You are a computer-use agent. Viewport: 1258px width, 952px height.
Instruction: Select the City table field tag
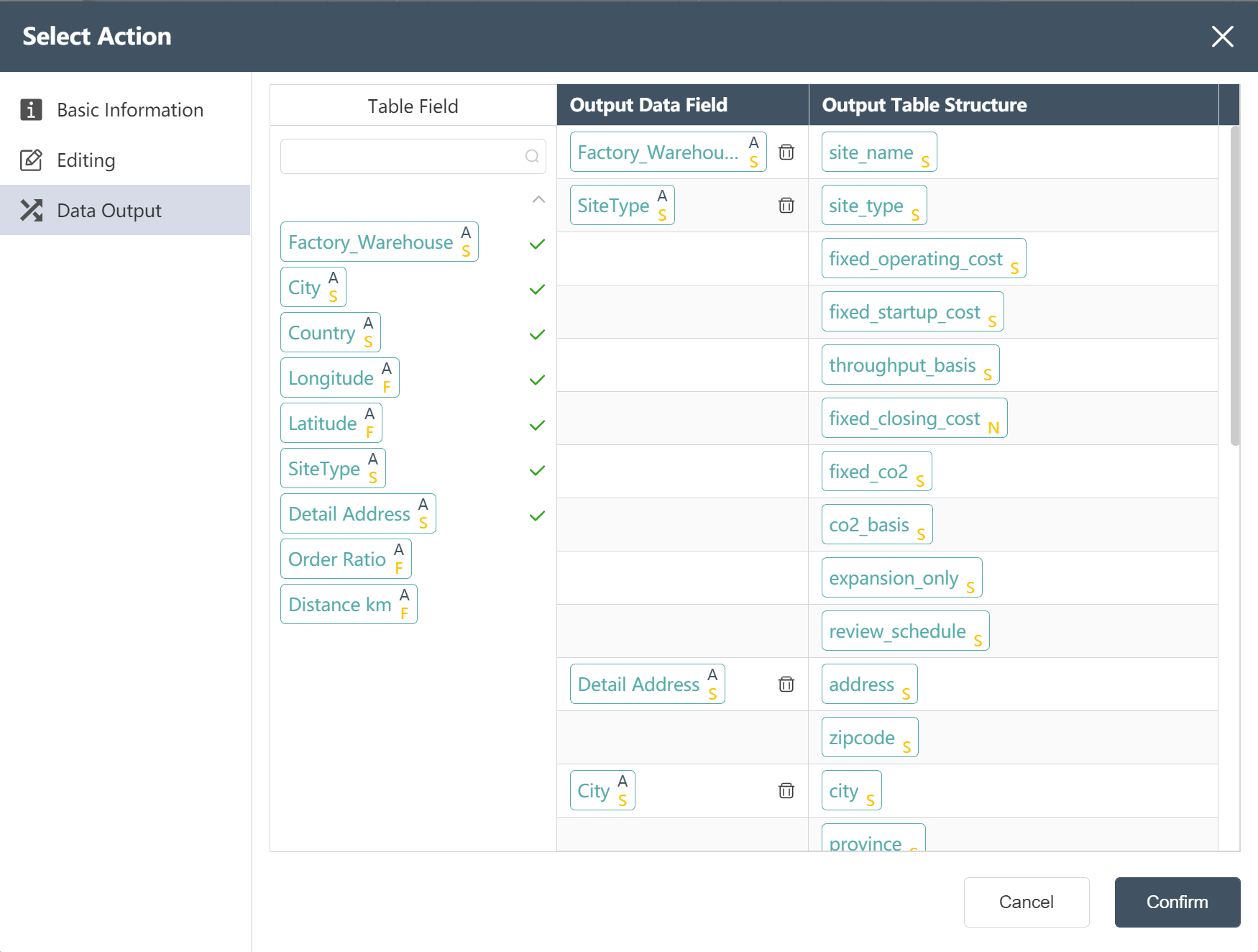point(313,287)
